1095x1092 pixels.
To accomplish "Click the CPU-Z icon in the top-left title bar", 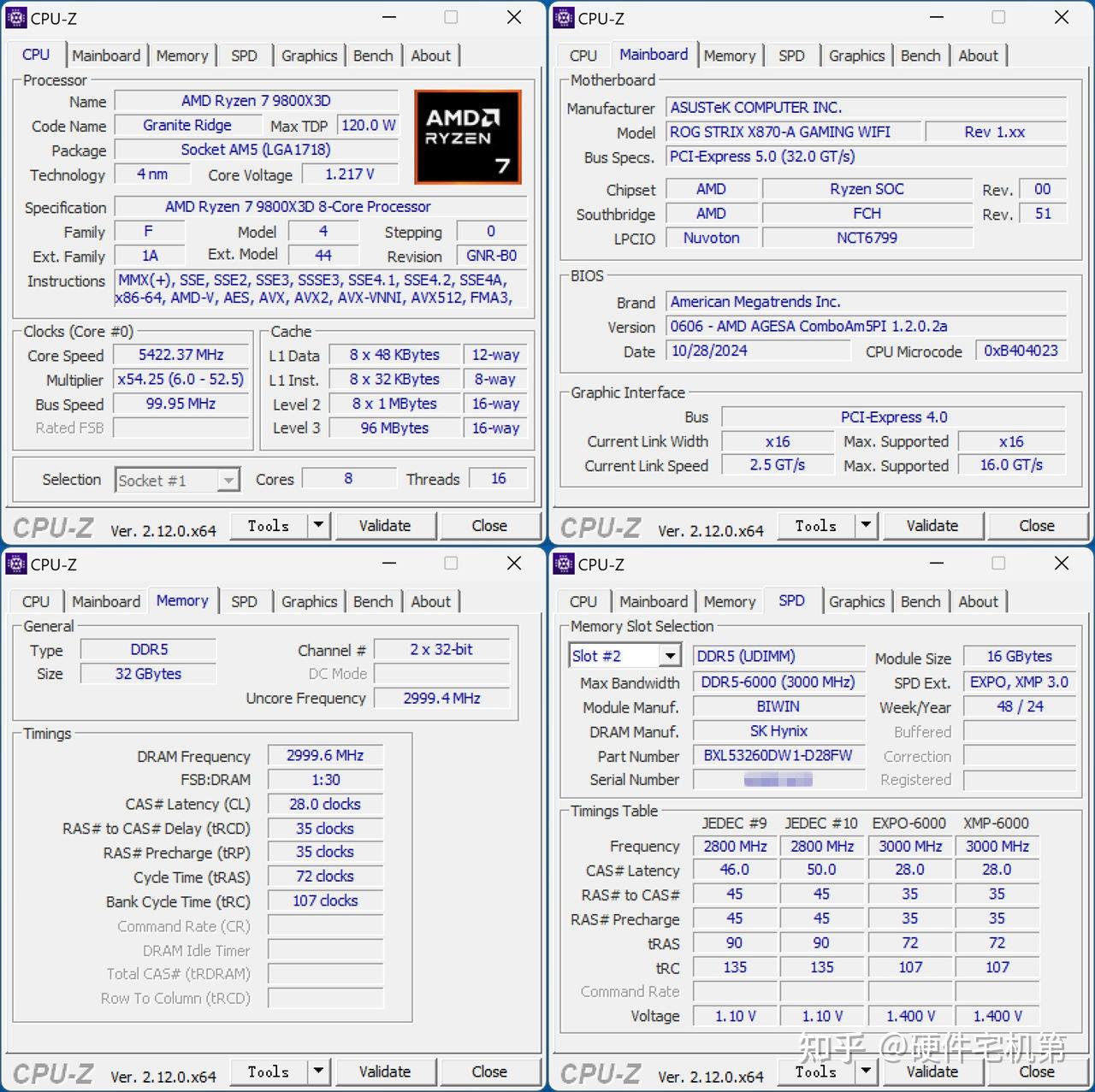I will pos(15,17).
